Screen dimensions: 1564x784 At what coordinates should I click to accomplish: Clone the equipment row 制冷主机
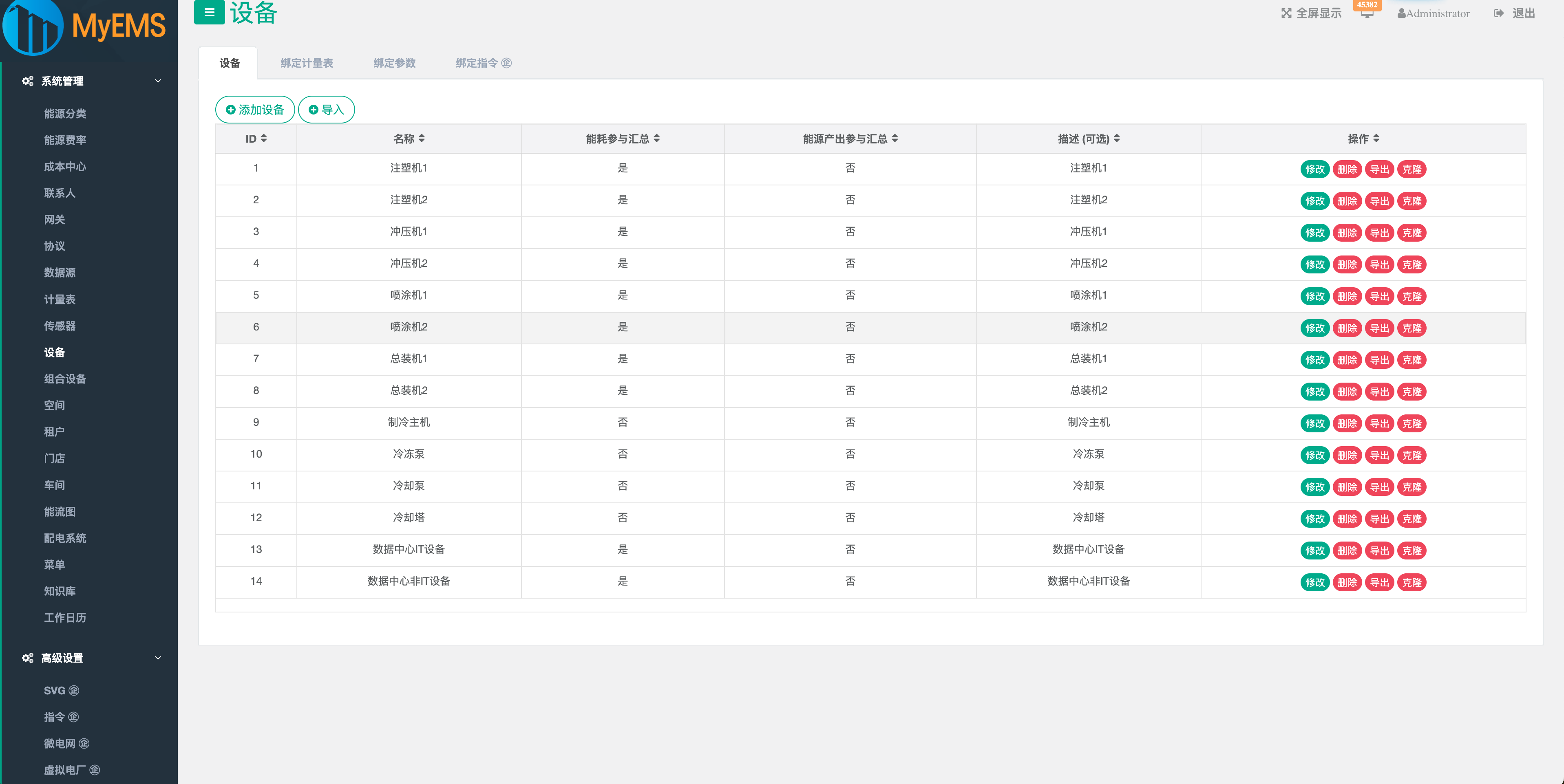coord(1411,423)
